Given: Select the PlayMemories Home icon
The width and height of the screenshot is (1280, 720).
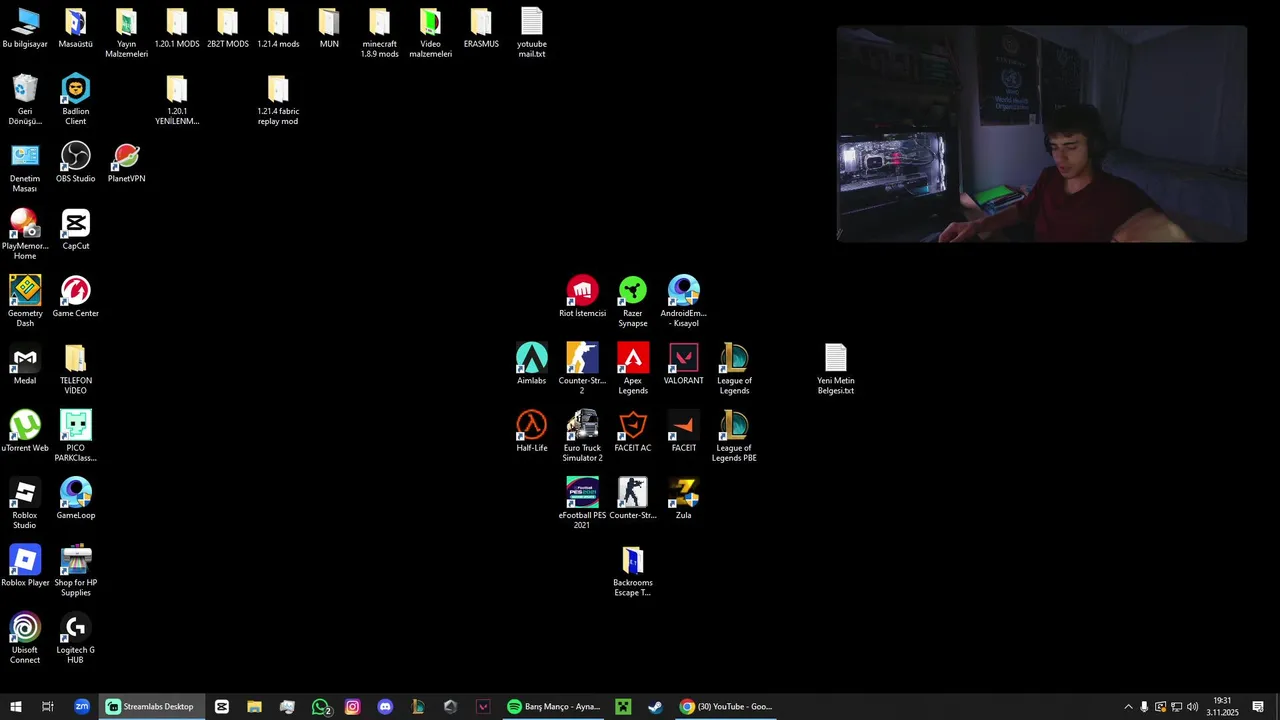Looking at the screenshot, I should point(25,234).
